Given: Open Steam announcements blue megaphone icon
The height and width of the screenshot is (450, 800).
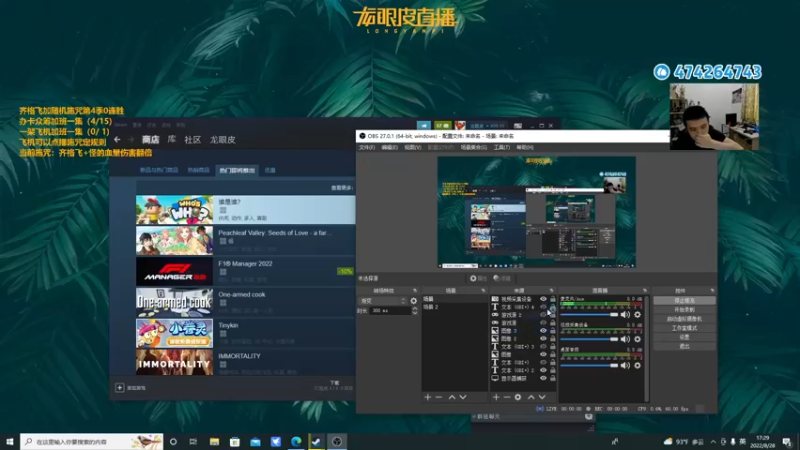Looking at the screenshot, I should (423, 125).
